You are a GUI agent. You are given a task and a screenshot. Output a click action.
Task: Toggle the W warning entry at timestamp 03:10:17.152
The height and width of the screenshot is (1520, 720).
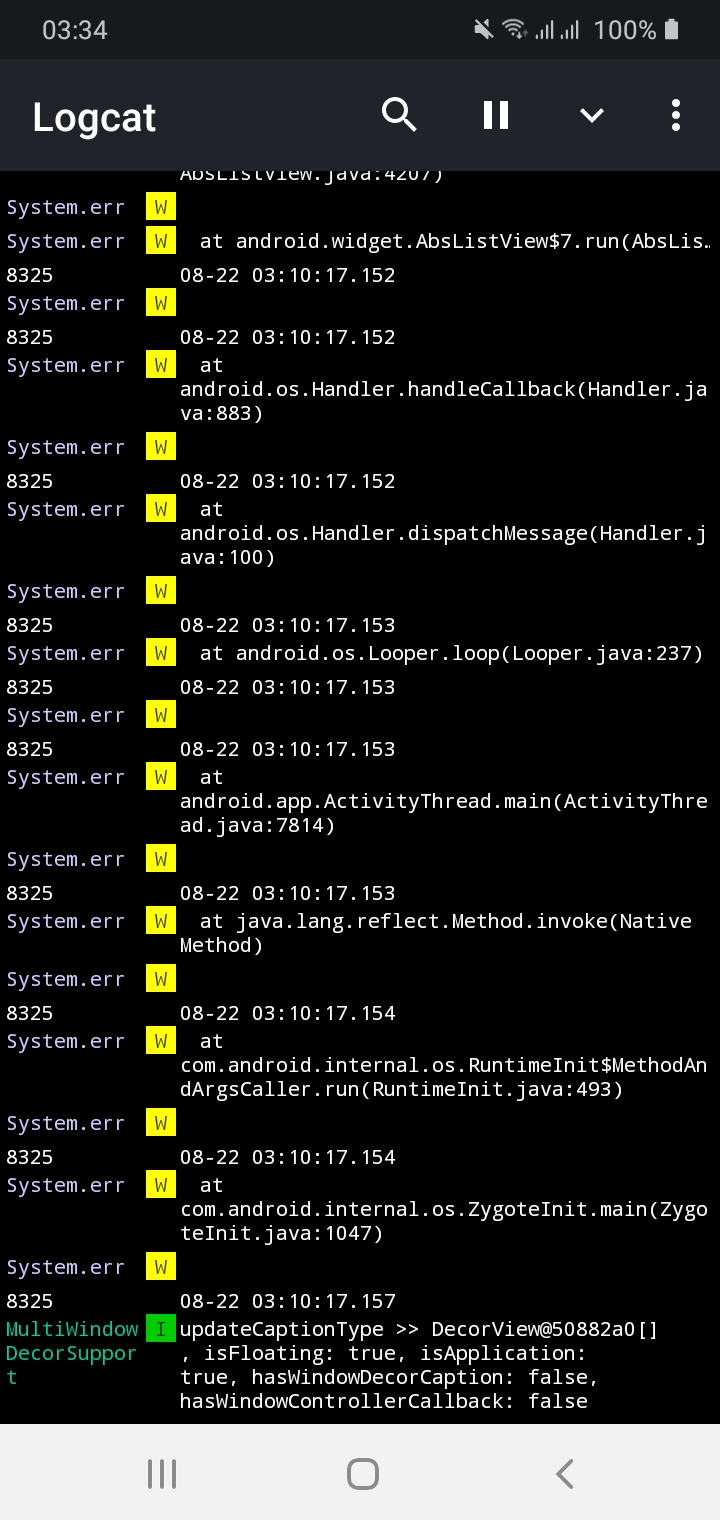click(x=160, y=302)
